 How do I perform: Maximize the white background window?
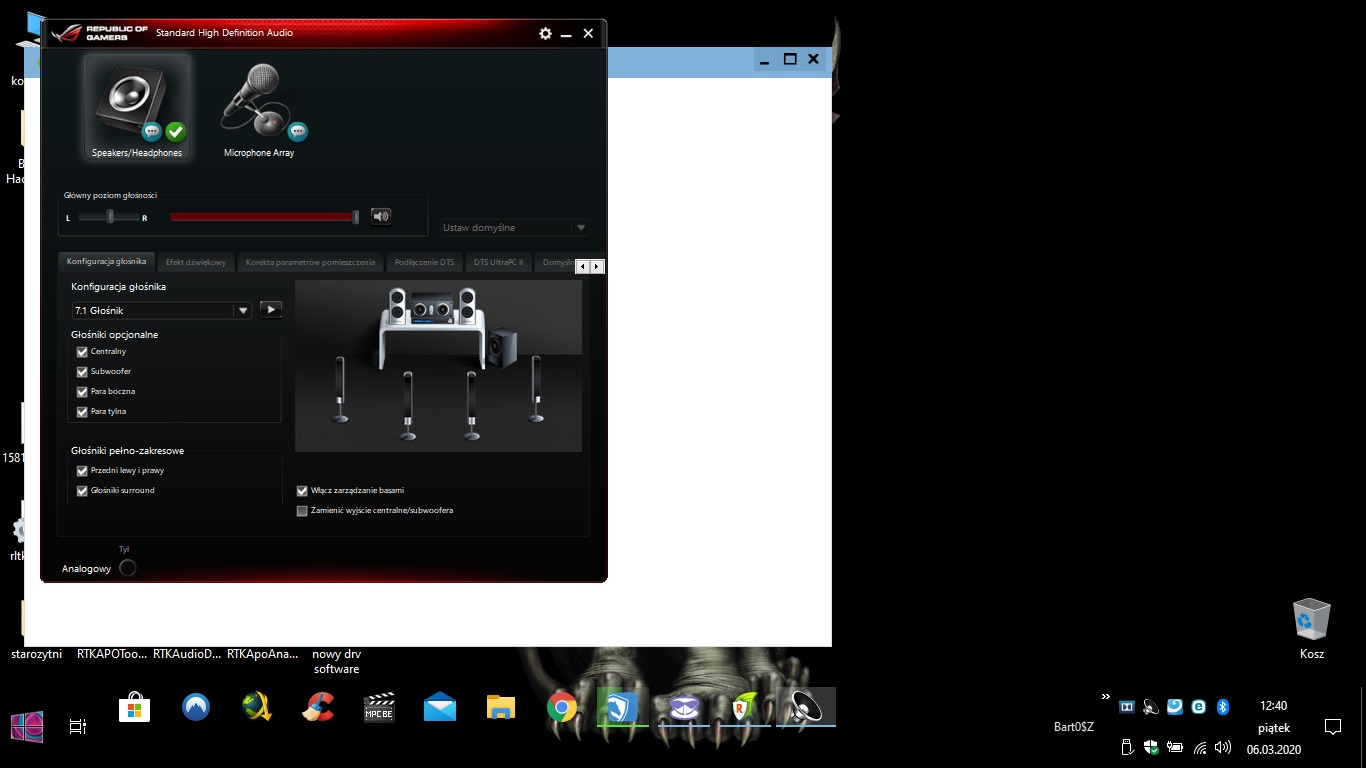pos(790,59)
